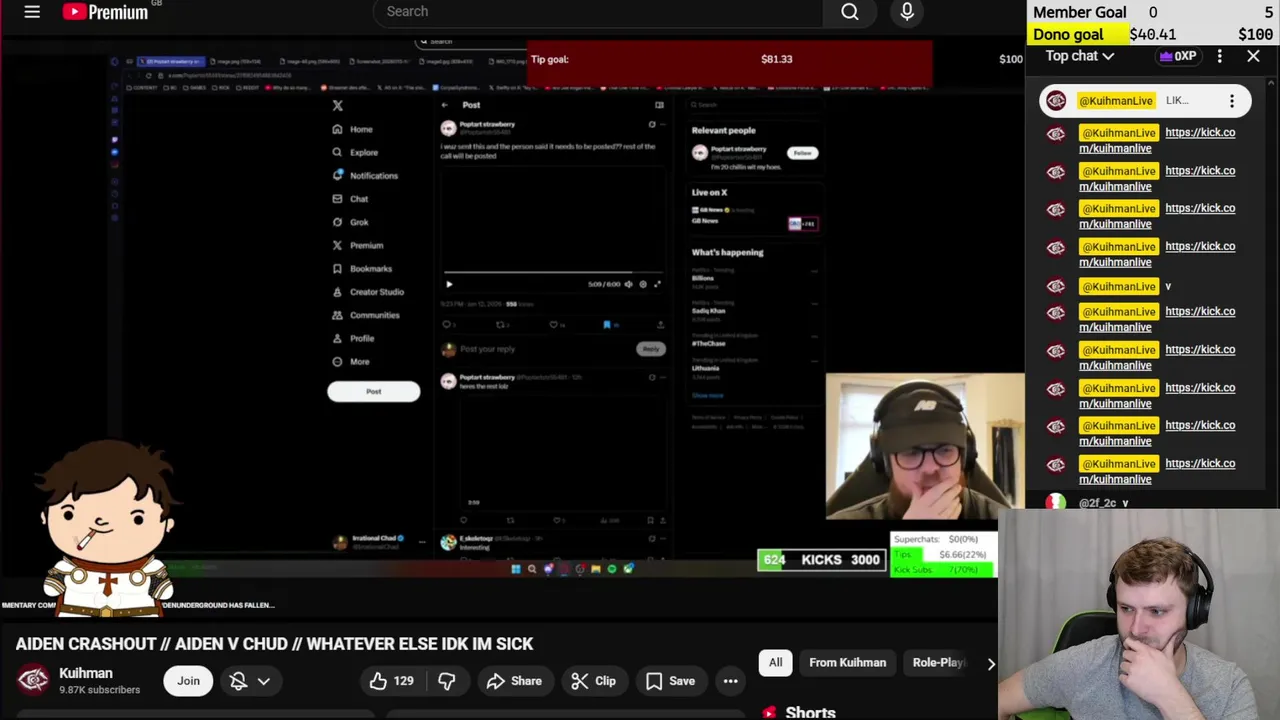Close the live chat panel
This screenshot has width=1280, height=720.
1253,57
